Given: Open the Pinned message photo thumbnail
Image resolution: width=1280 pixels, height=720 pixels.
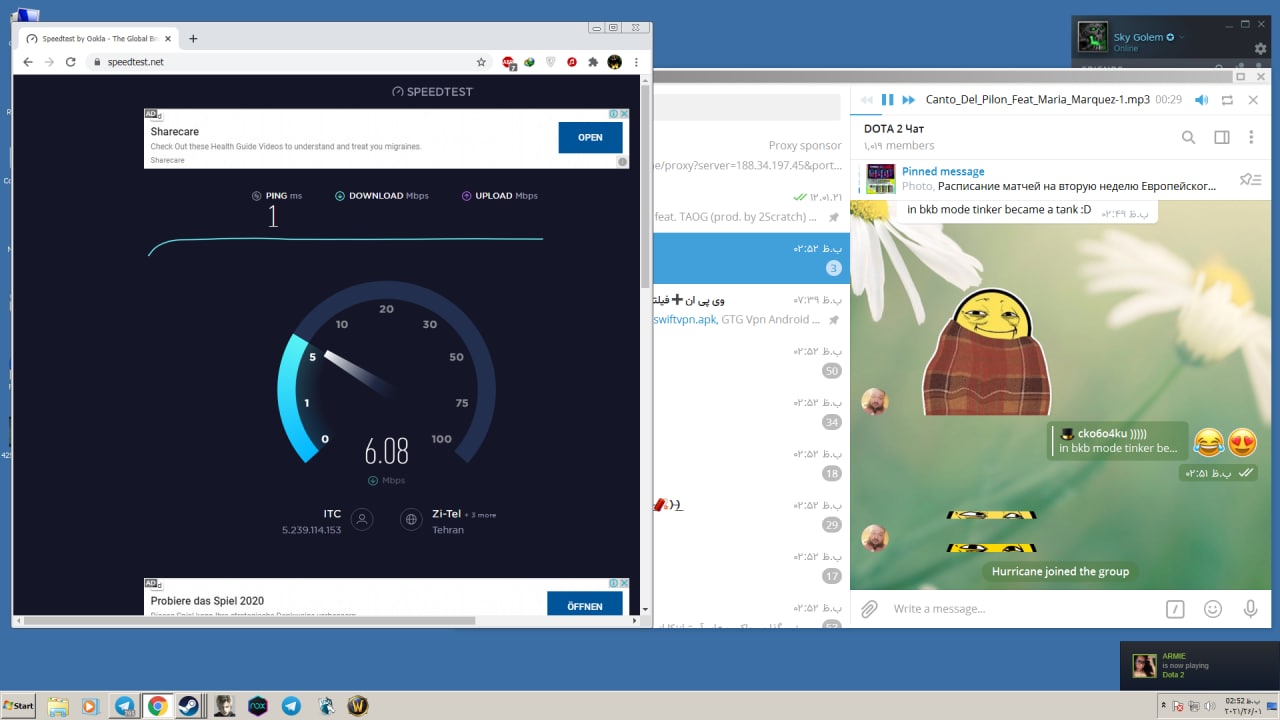Looking at the screenshot, I should (881, 179).
